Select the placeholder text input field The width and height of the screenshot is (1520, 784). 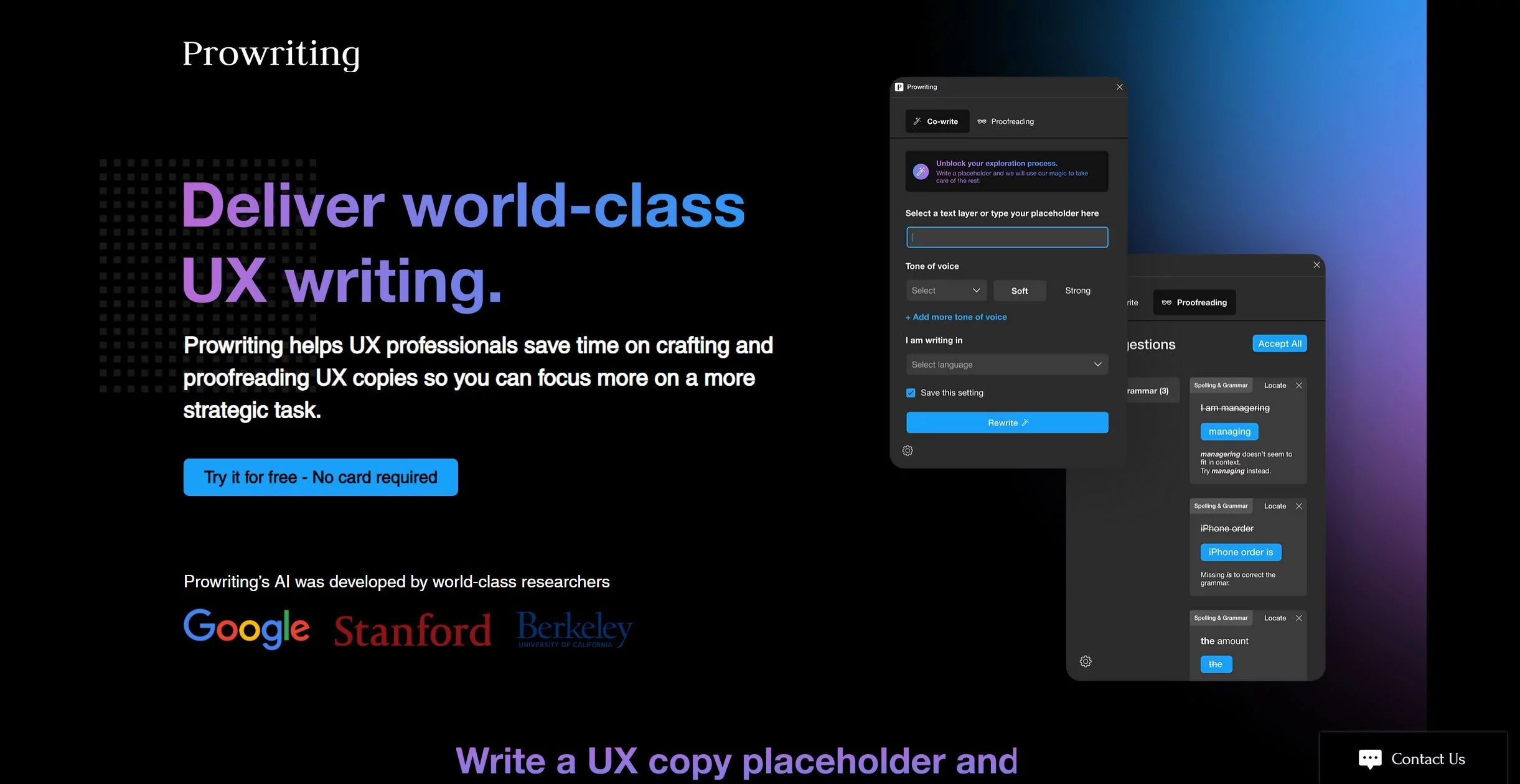pos(1006,237)
